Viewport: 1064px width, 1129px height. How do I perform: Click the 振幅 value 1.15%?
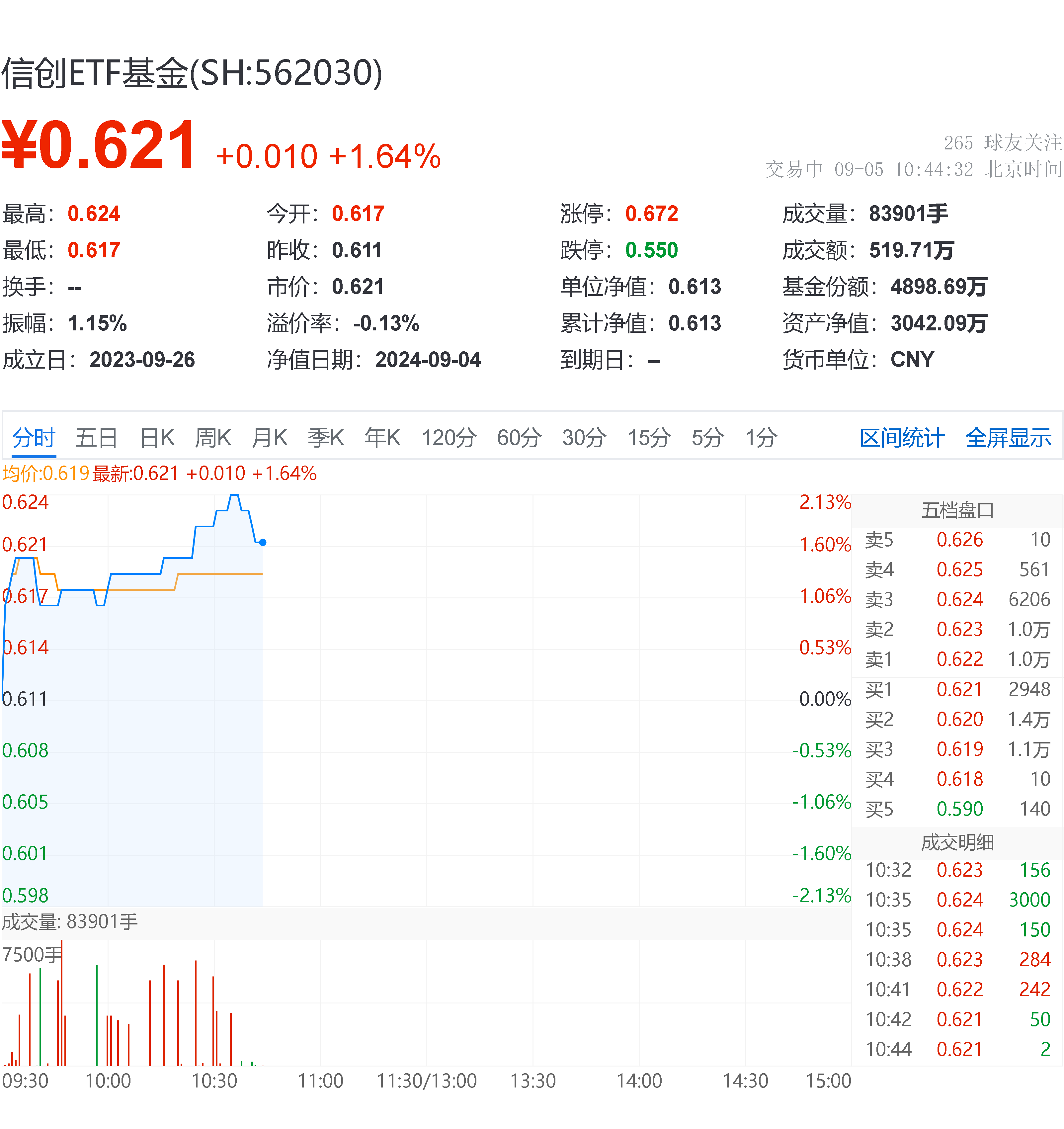tap(97, 324)
